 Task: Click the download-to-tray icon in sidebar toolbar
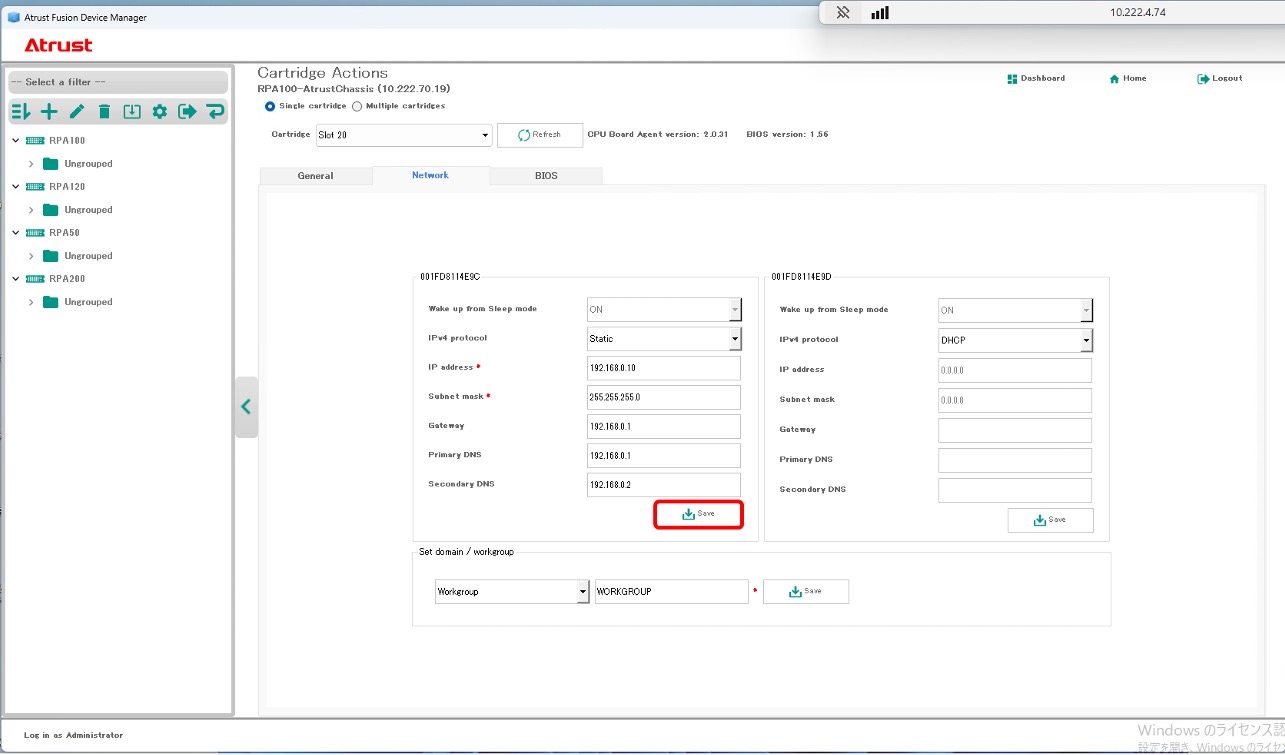(132, 112)
